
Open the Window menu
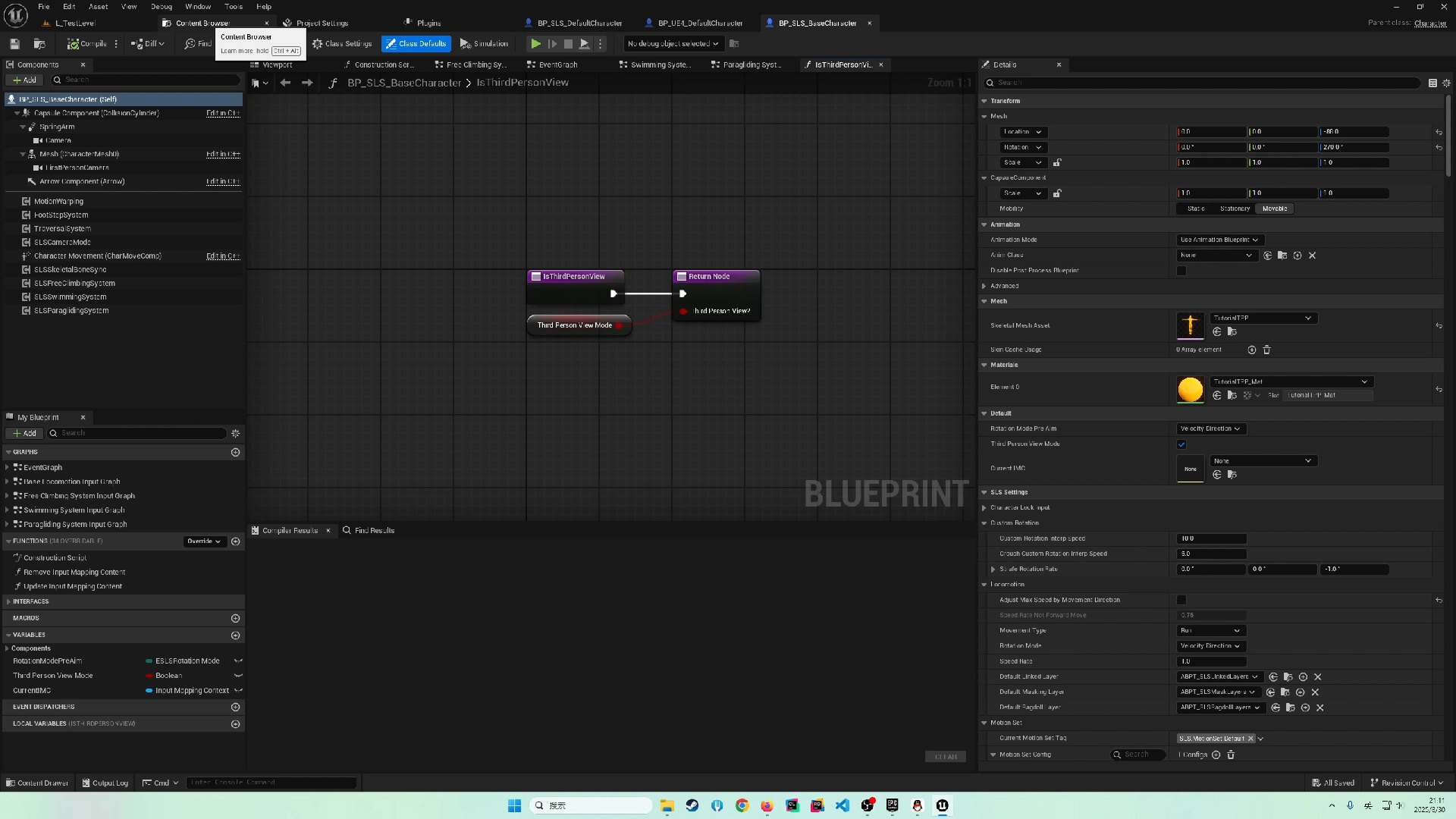[x=198, y=7]
